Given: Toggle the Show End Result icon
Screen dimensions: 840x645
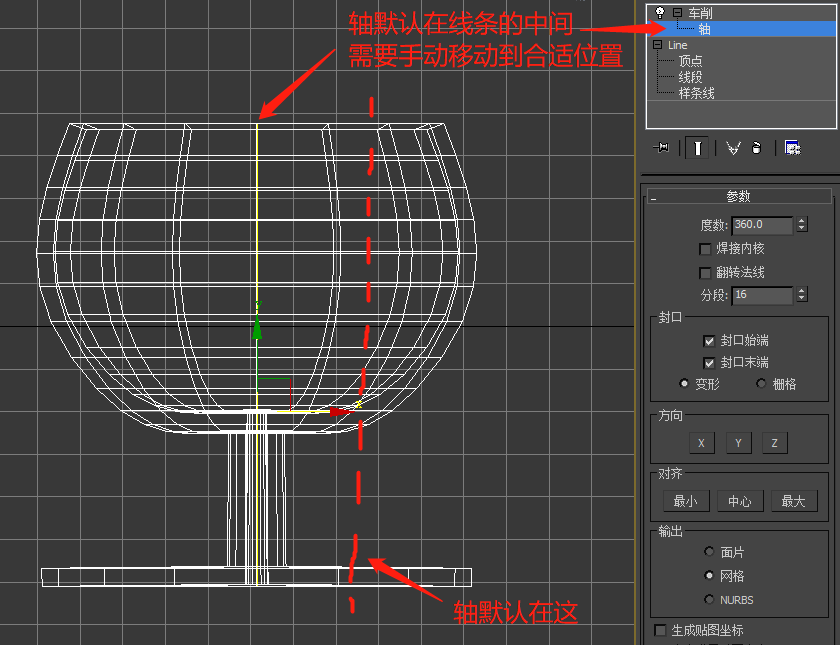Looking at the screenshot, I should [698, 148].
